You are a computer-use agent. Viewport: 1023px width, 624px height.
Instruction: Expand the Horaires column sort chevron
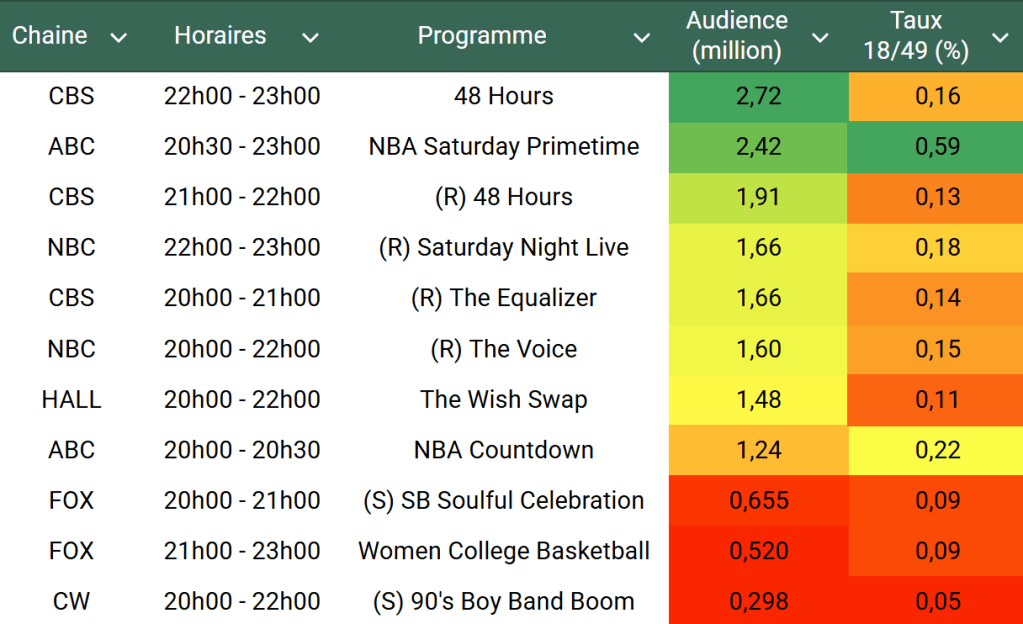[310, 38]
